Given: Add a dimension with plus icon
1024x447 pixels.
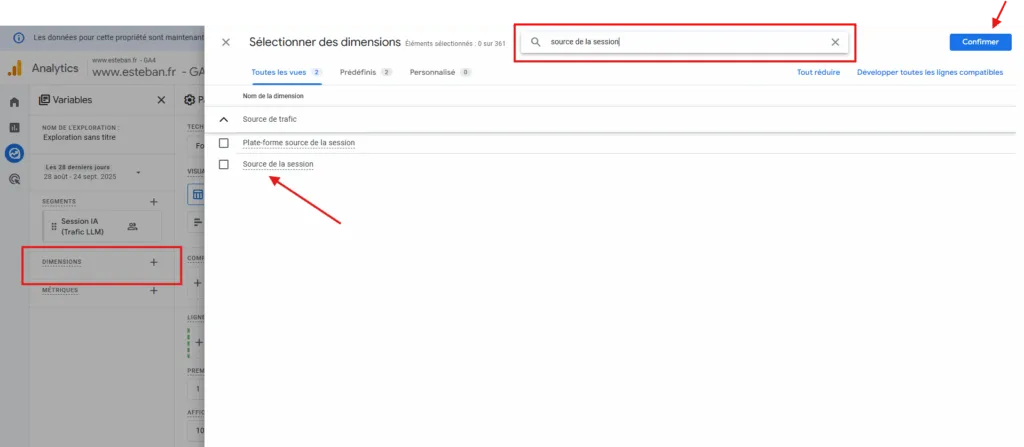Looking at the screenshot, I should [x=153, y=262].
